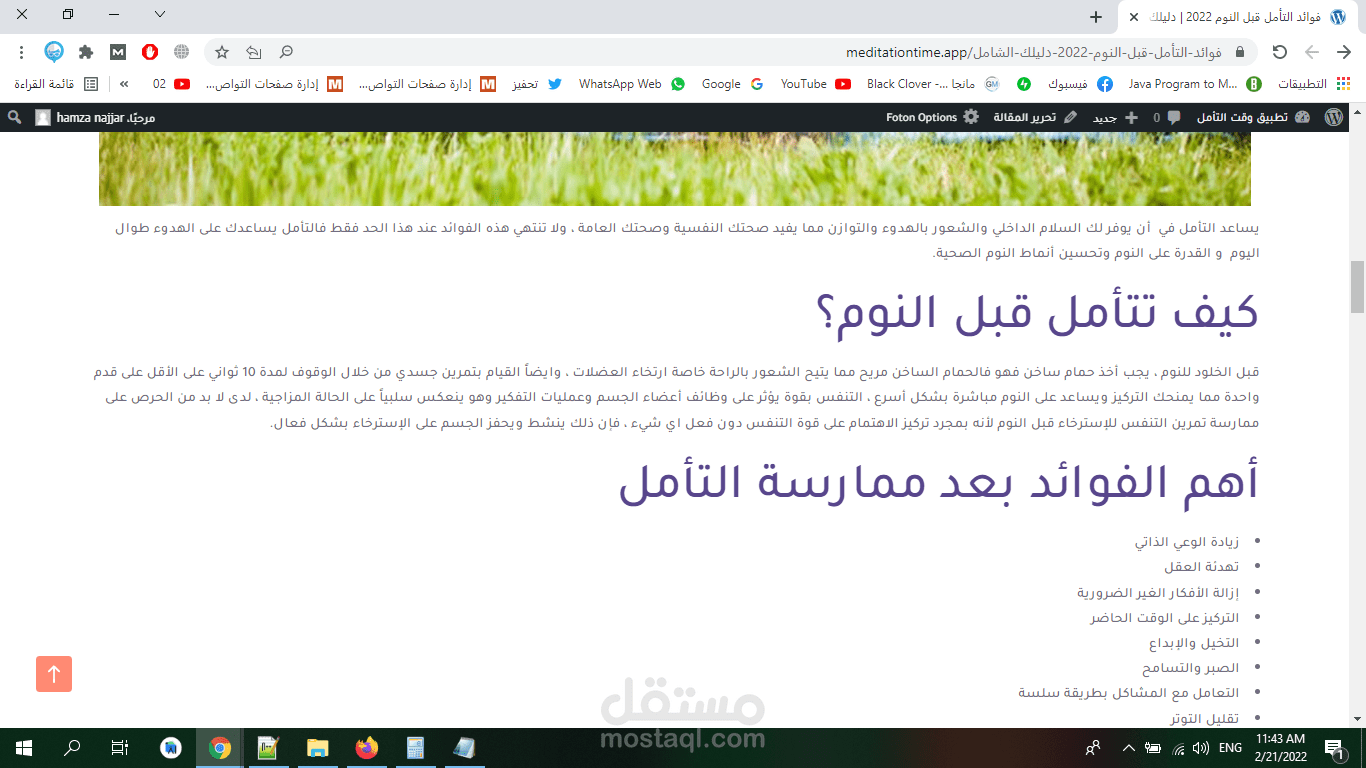Click the grey globe extension icon
The width and height of the screenshot is (1366, 768).
click(181, 52)
